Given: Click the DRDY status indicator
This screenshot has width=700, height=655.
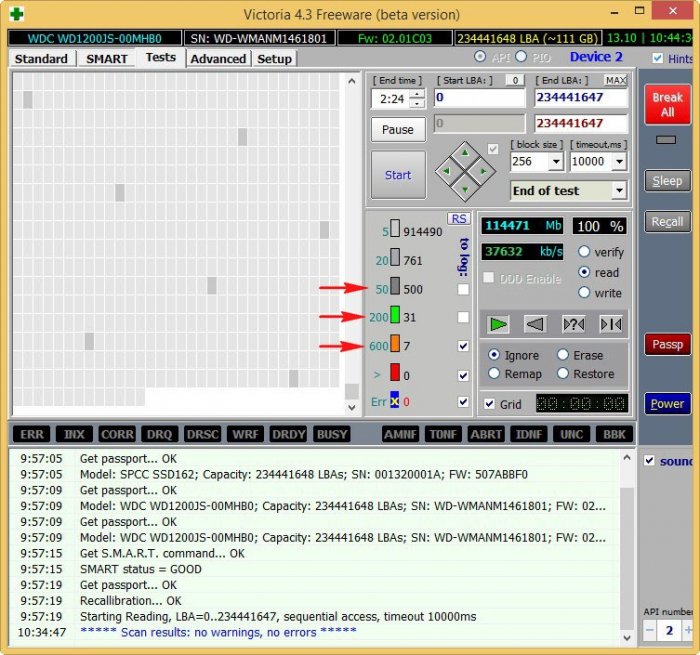Looking at the screenshot, I should point(288,434).
